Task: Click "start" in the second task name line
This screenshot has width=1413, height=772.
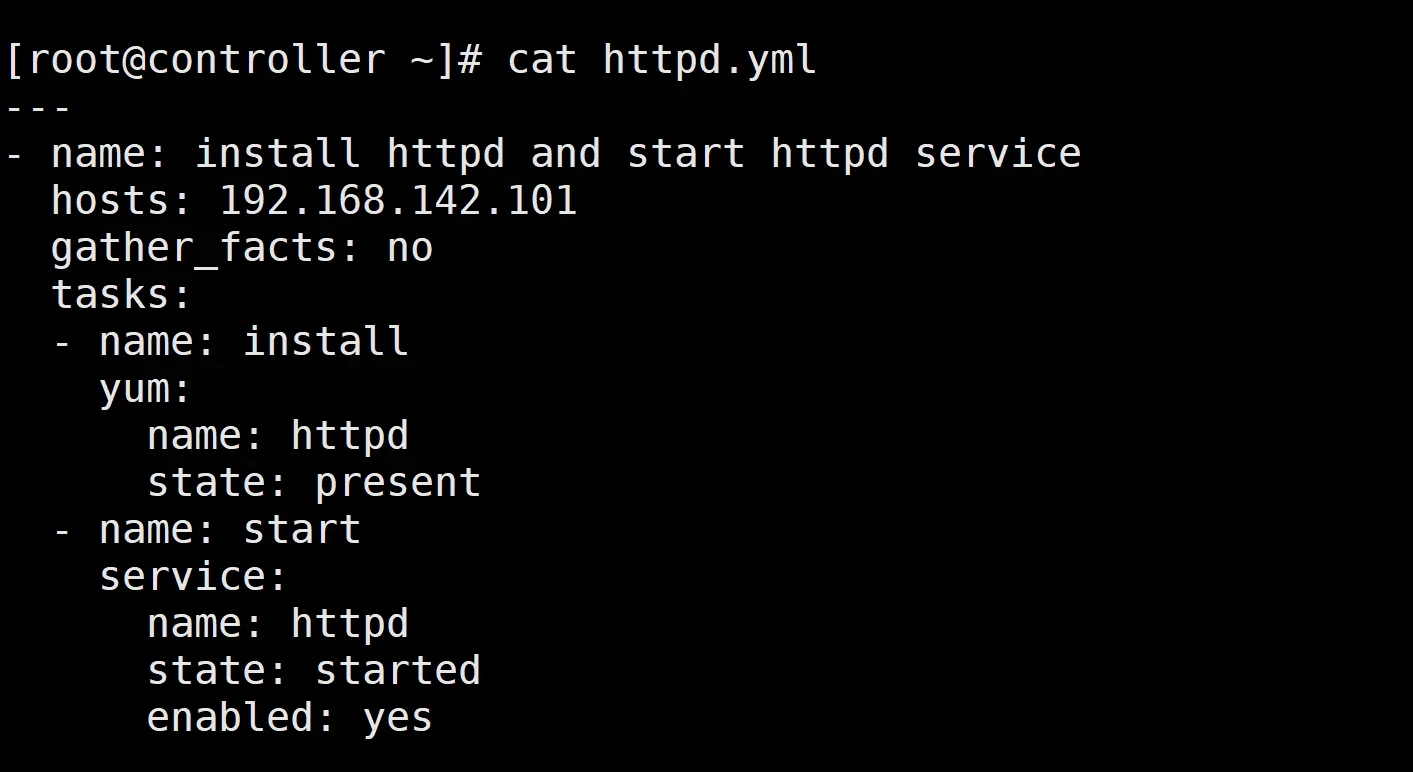Action: point(302,530)
